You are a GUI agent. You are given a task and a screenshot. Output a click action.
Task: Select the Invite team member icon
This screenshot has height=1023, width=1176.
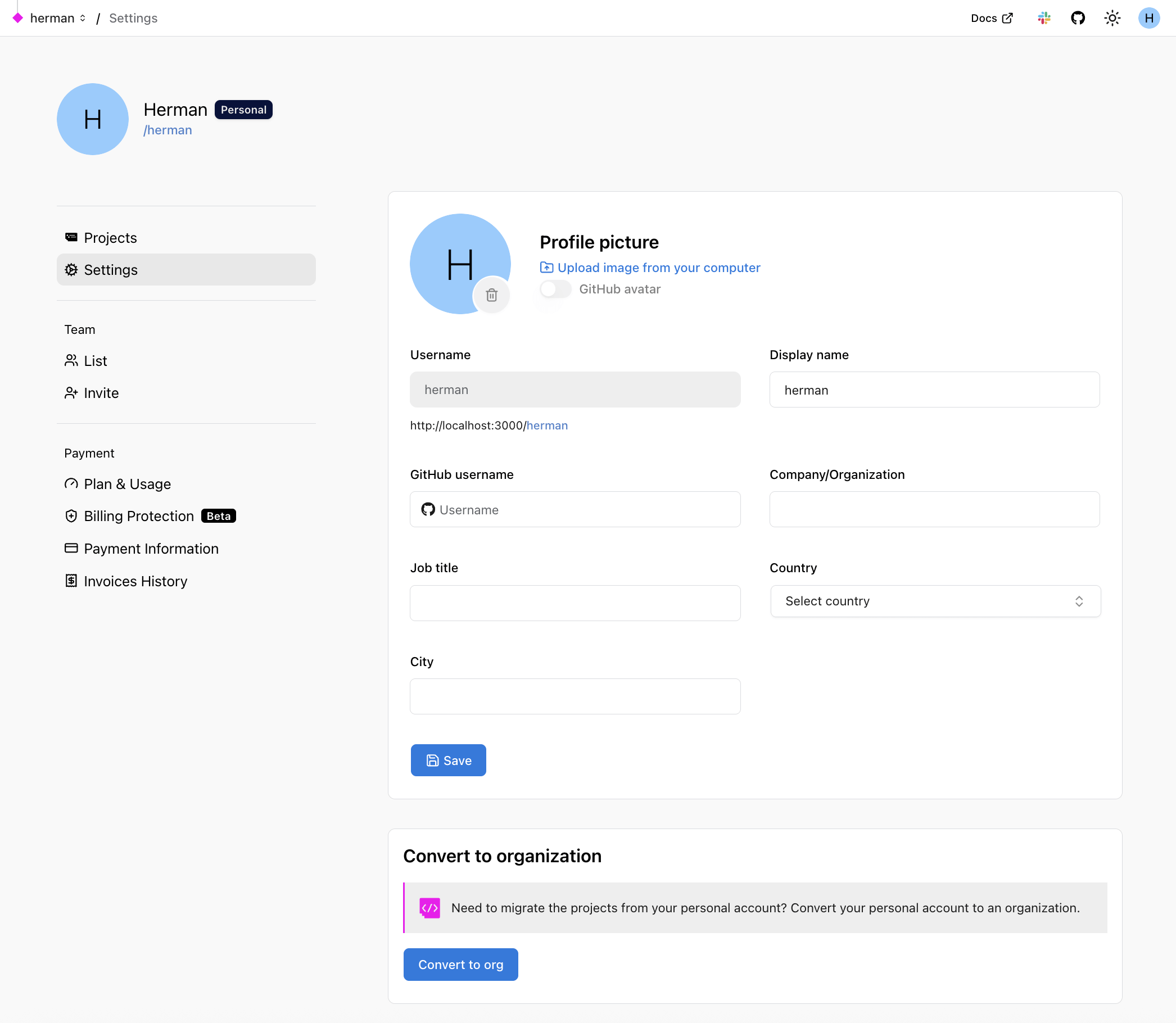[71, 393]
